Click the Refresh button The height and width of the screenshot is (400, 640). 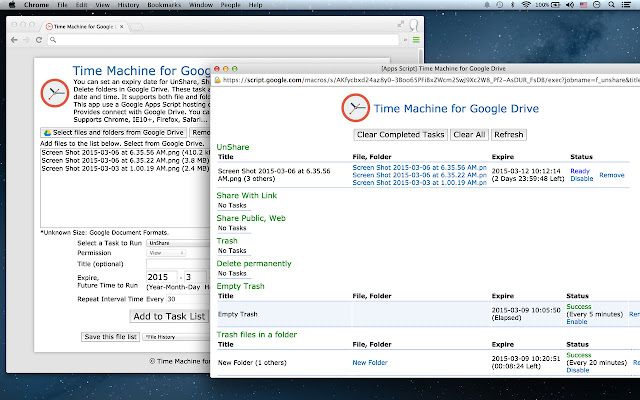(x=509, y=135)
